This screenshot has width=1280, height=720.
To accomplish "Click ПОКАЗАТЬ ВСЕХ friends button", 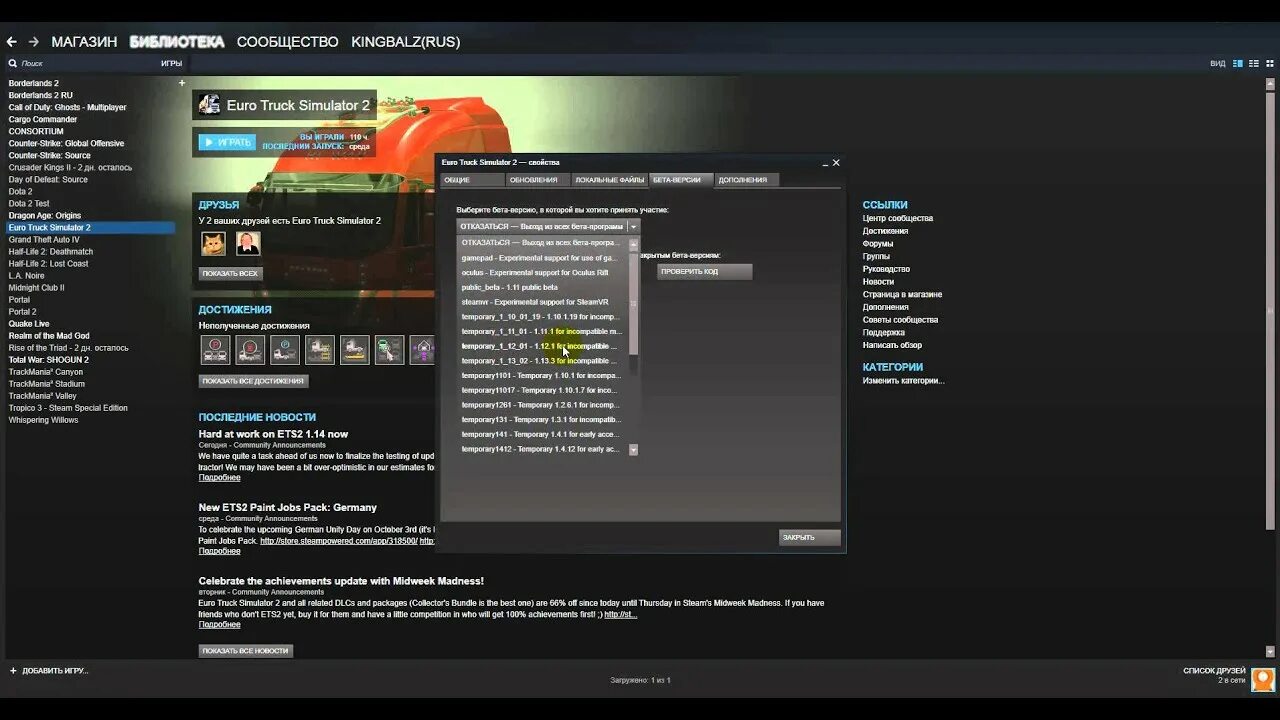I will click(x=231, y=273).
